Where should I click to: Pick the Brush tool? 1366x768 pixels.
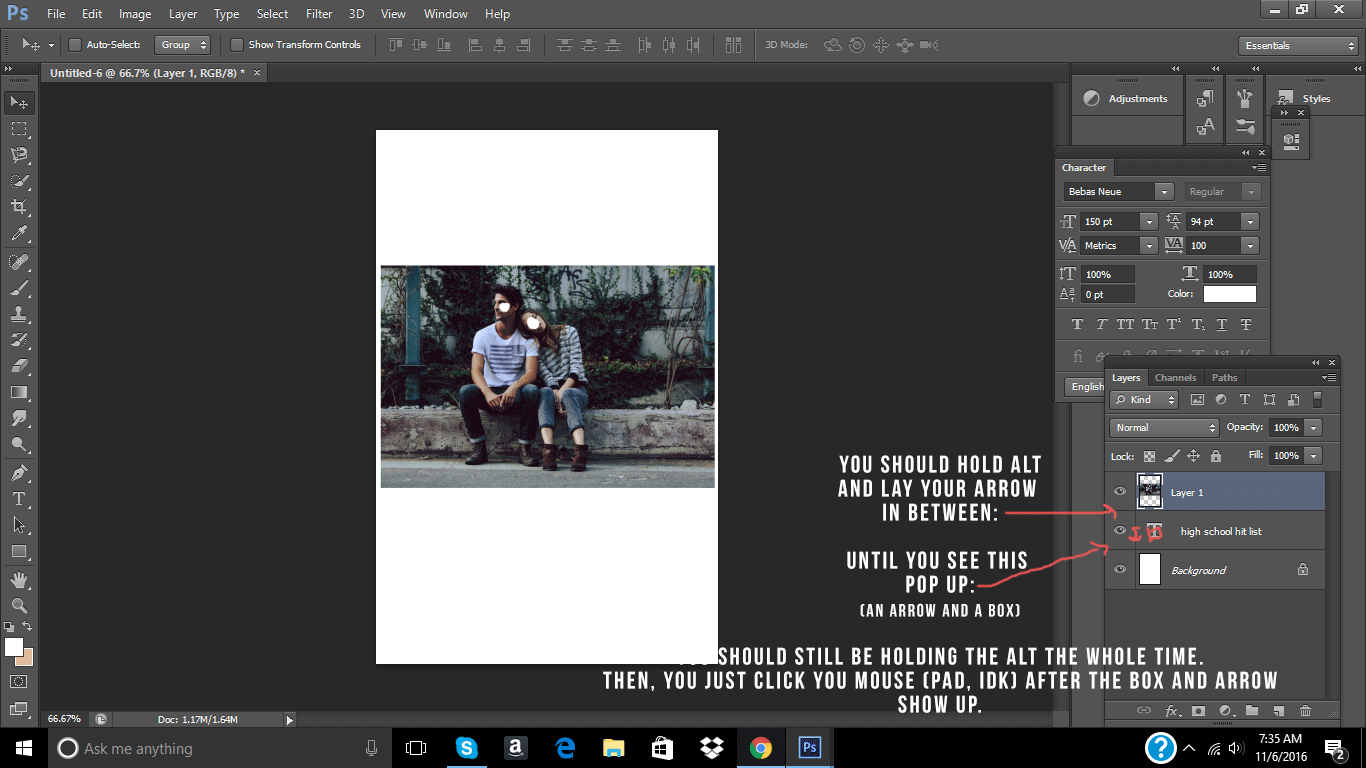tap(18, 288)
